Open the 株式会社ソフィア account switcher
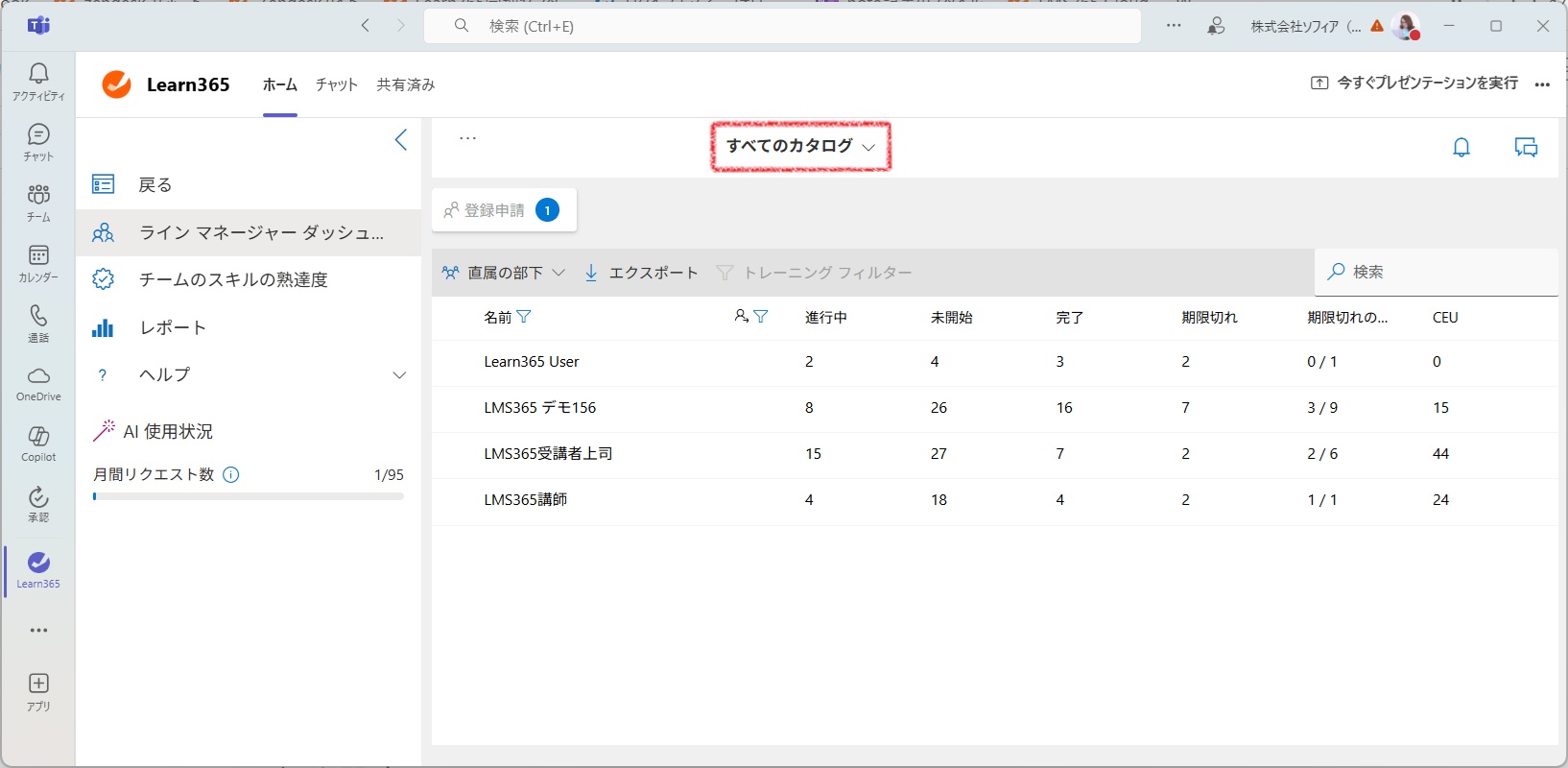Viewport: 1568px width, 768px height. (x=1305, y=26)
